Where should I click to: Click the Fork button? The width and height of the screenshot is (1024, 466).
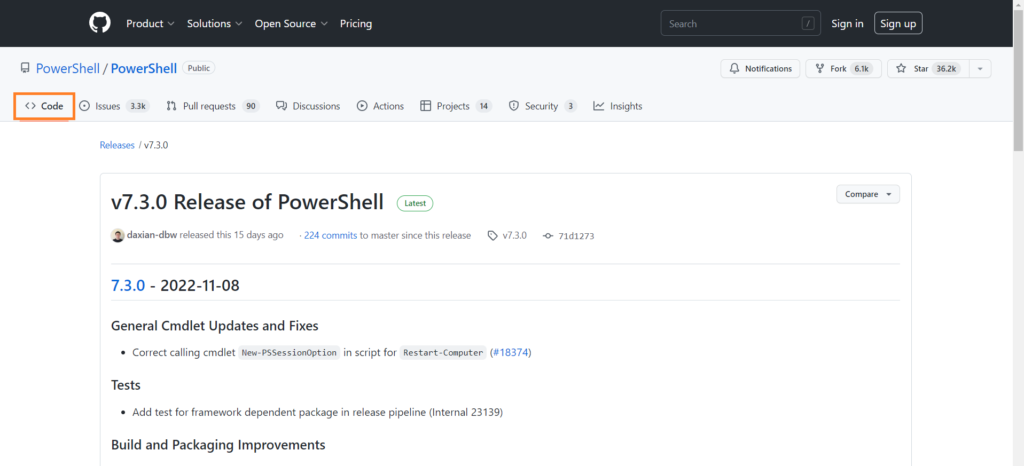(843, 69)
